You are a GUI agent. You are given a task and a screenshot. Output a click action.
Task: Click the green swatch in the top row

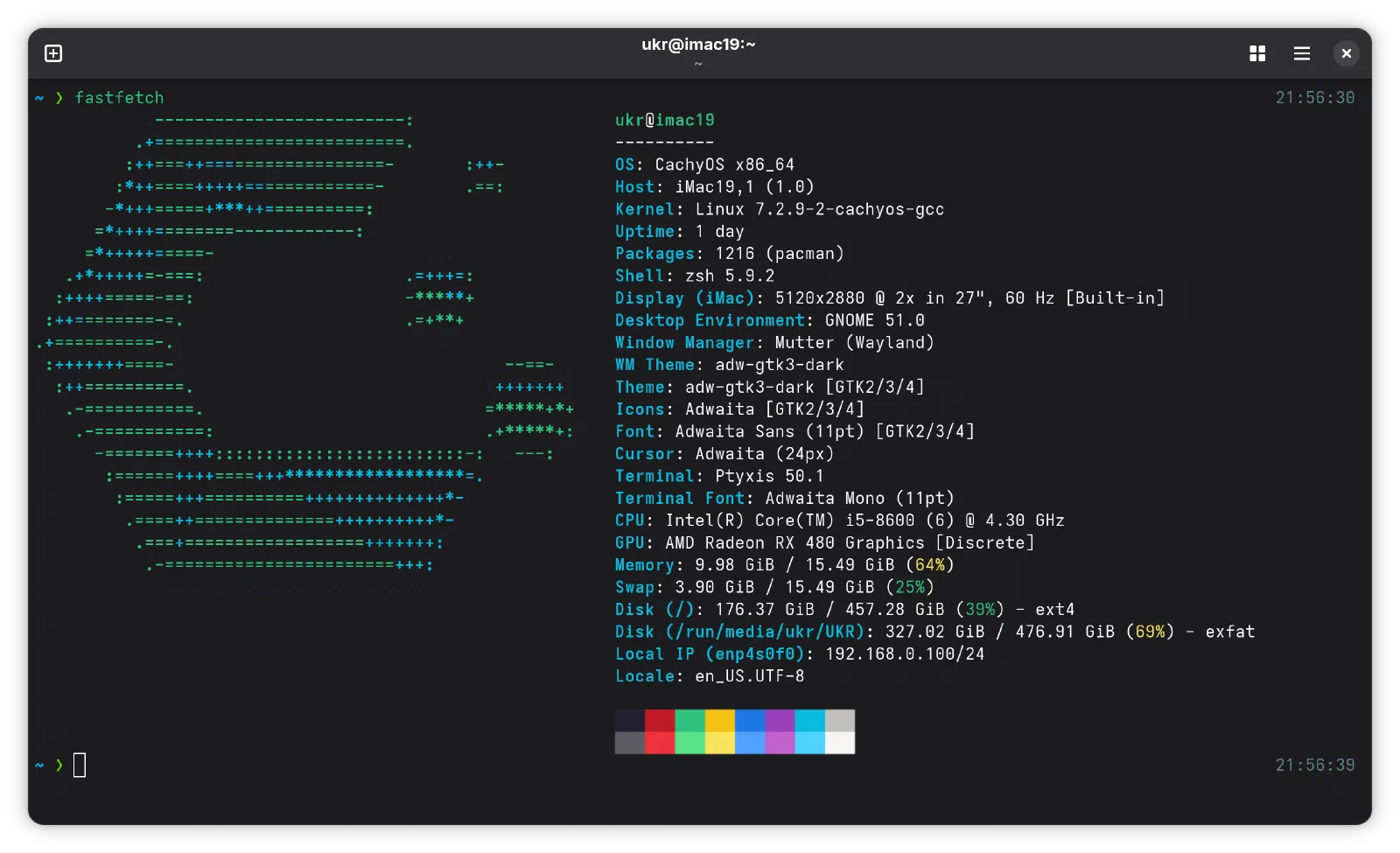click(x=689, y=720)
